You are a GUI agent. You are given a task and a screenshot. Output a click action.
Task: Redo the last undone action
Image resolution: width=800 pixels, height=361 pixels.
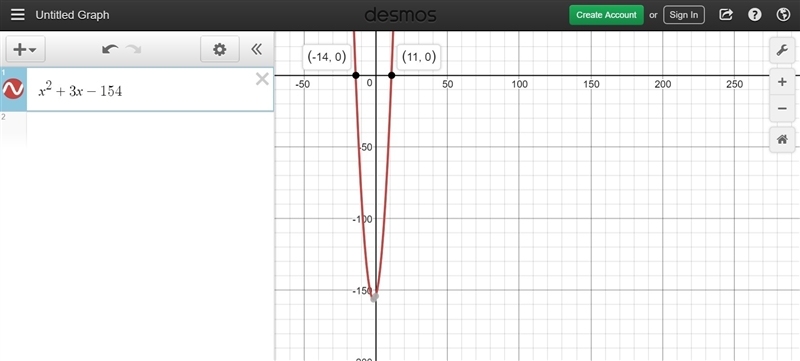(x=134, y=49)
